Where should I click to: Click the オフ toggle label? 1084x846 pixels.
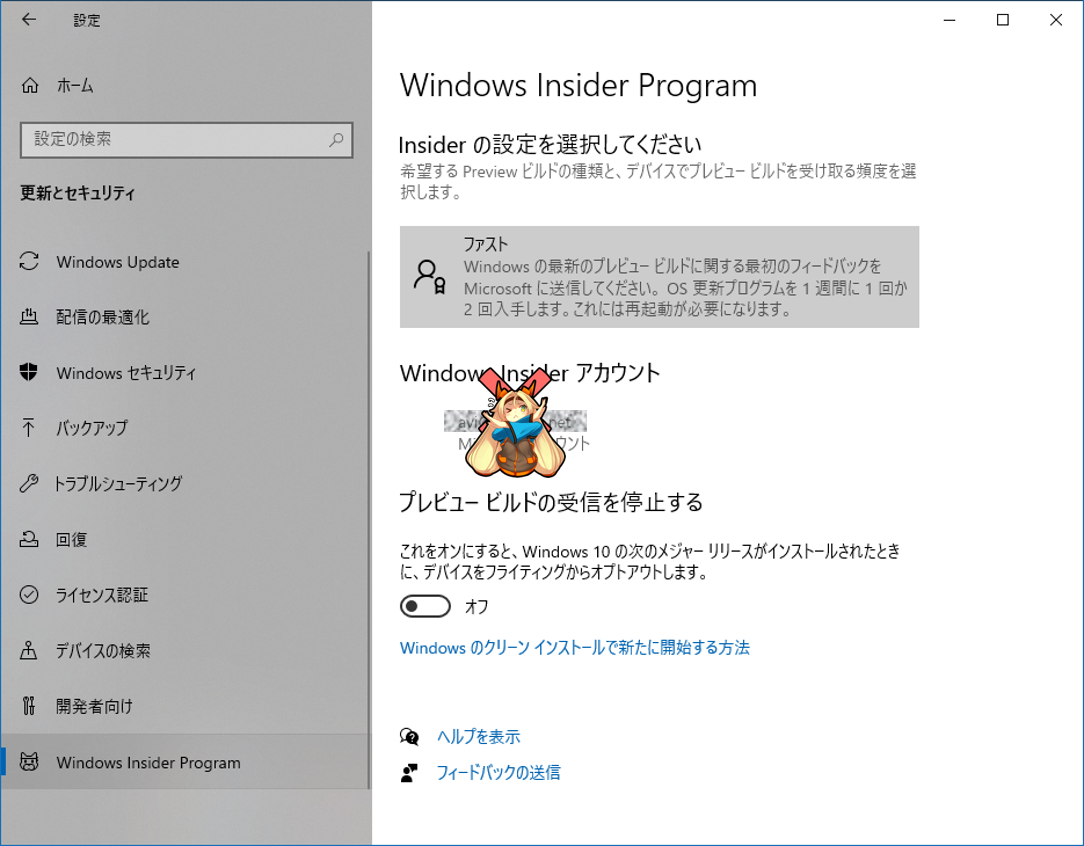[x=476, y=607]
